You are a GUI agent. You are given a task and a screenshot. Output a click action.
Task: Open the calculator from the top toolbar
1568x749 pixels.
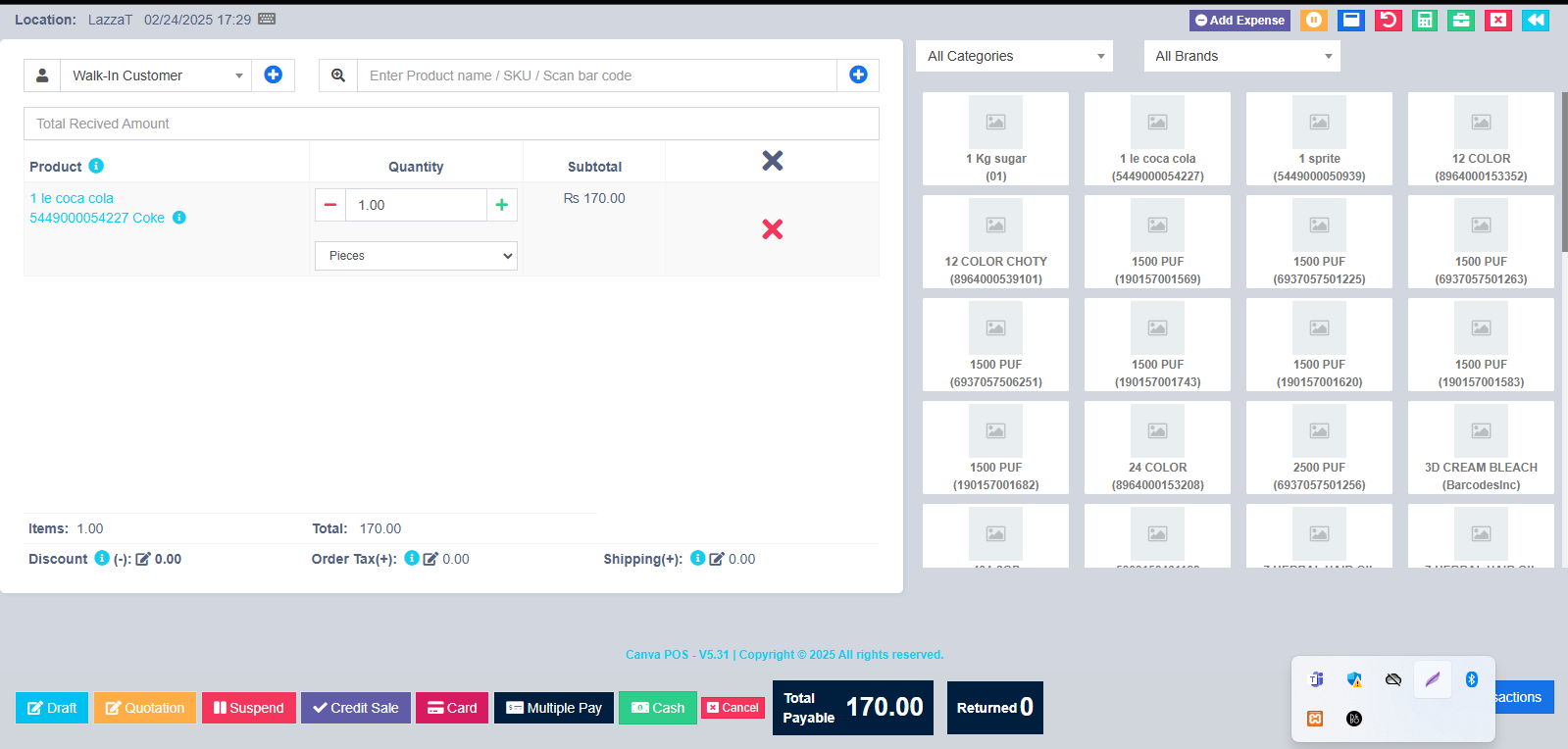point(1424,20)
